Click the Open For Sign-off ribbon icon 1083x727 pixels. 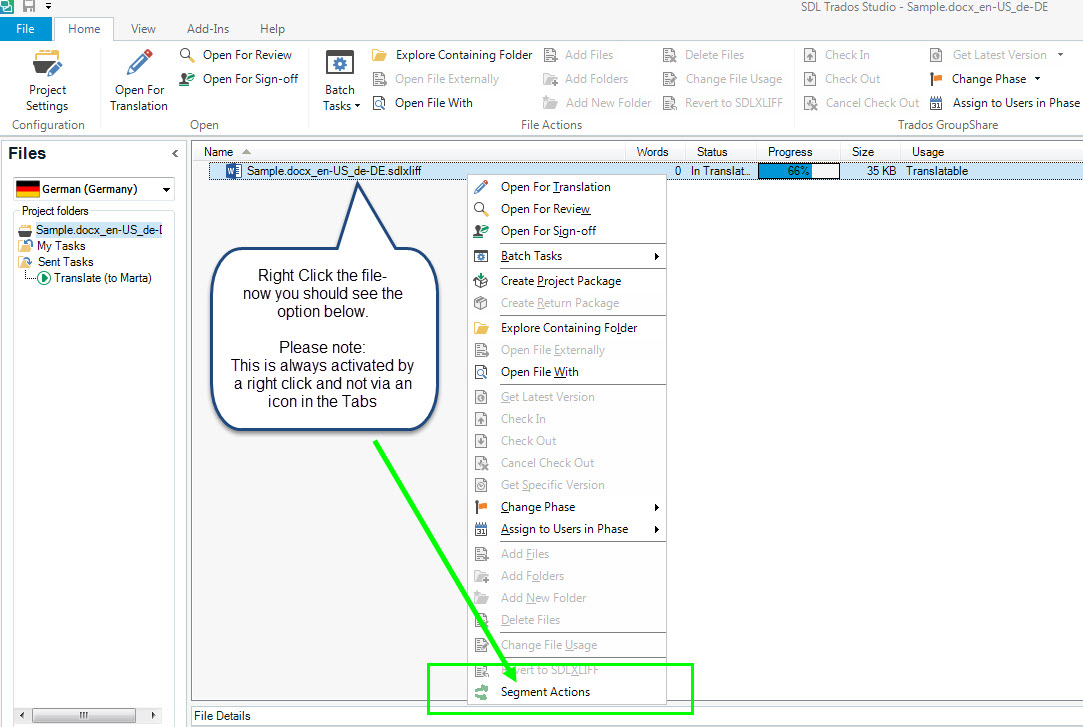(187, 79)
